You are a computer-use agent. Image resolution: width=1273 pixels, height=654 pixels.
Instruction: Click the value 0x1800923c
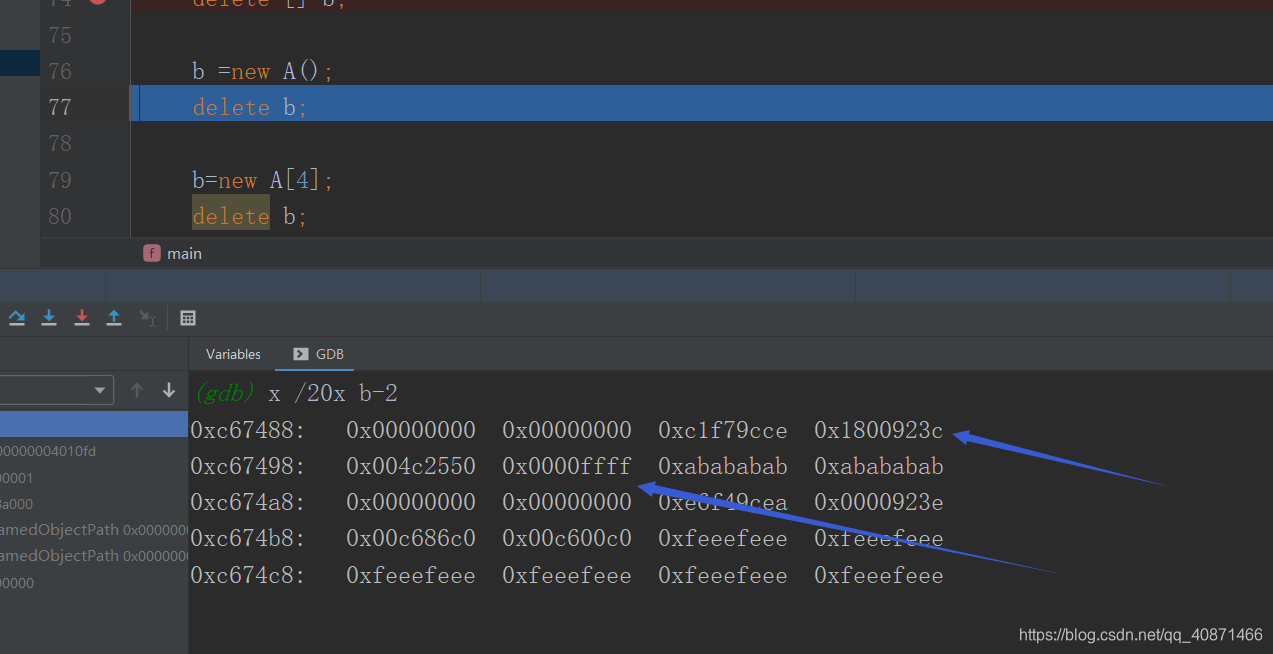(x=879, y=430)
